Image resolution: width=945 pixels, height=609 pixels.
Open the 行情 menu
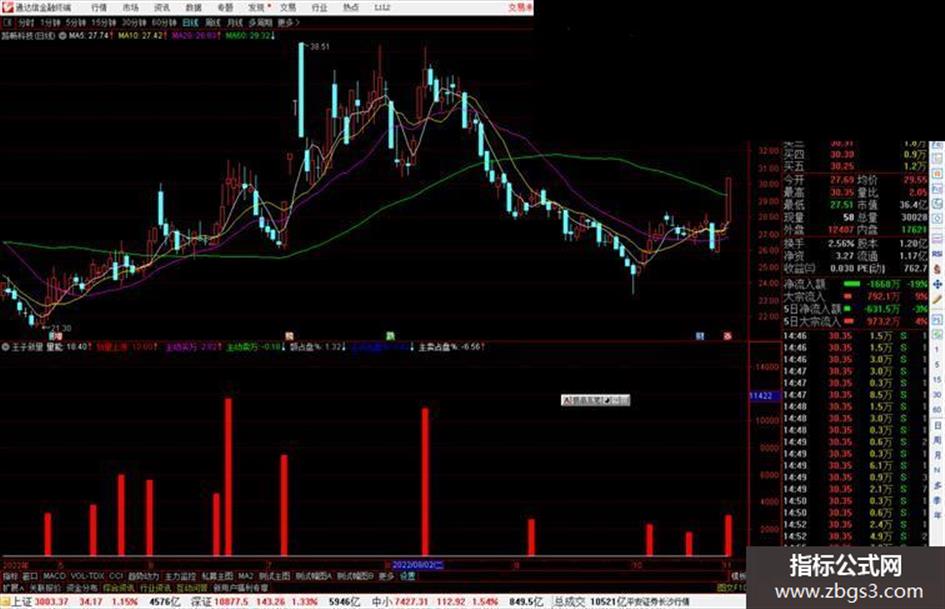click(x=99, y=8)
